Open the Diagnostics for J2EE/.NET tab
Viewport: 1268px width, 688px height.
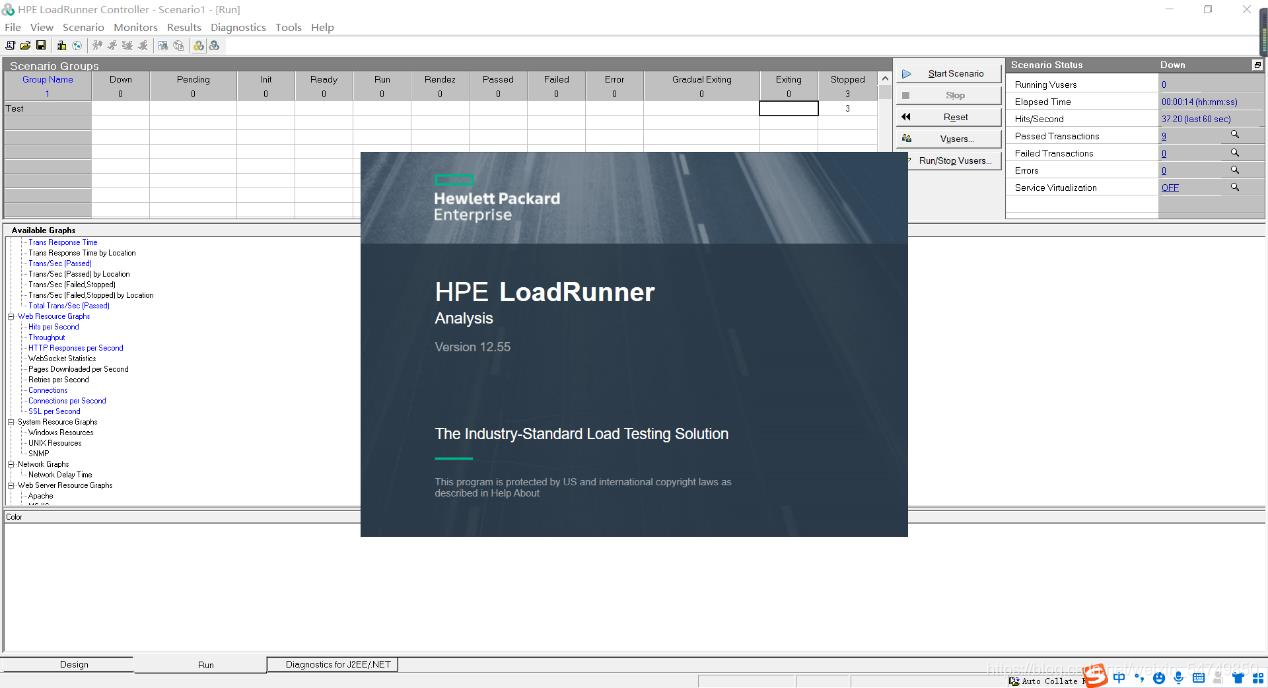pyautogui.click(x=338, y=664)
